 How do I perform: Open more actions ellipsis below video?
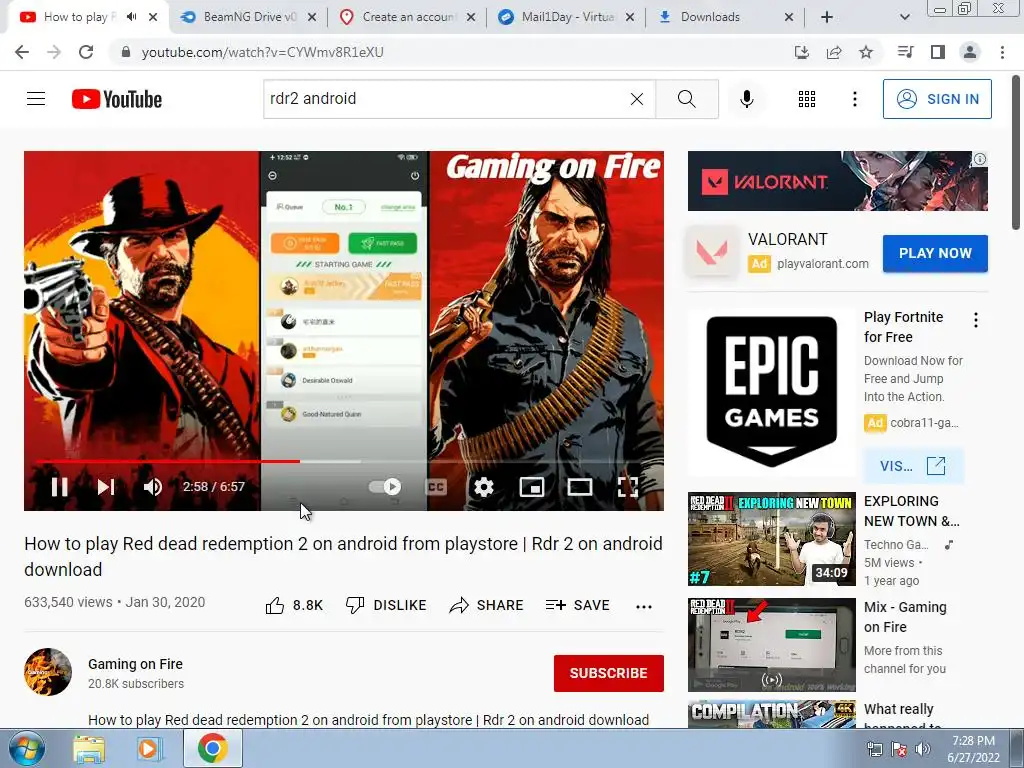click(644, 607)
